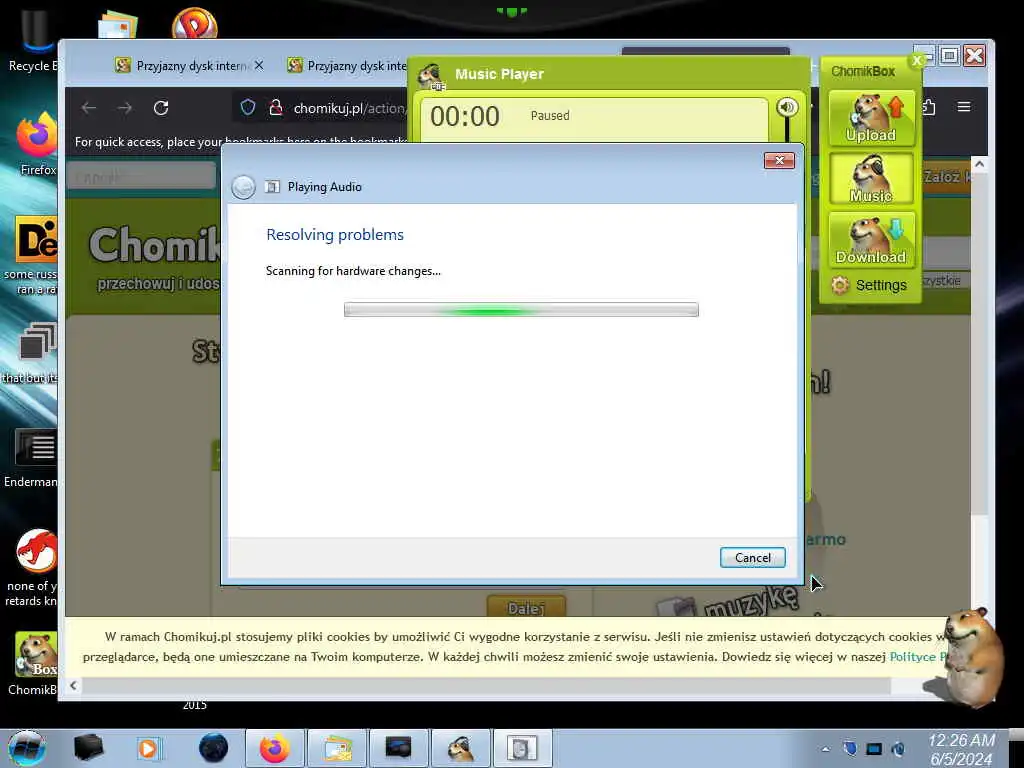Image resolution: width=1024 pixels, height=768 pixels.
Task: Click the Chomikuj search field
Action: point(141,176)
